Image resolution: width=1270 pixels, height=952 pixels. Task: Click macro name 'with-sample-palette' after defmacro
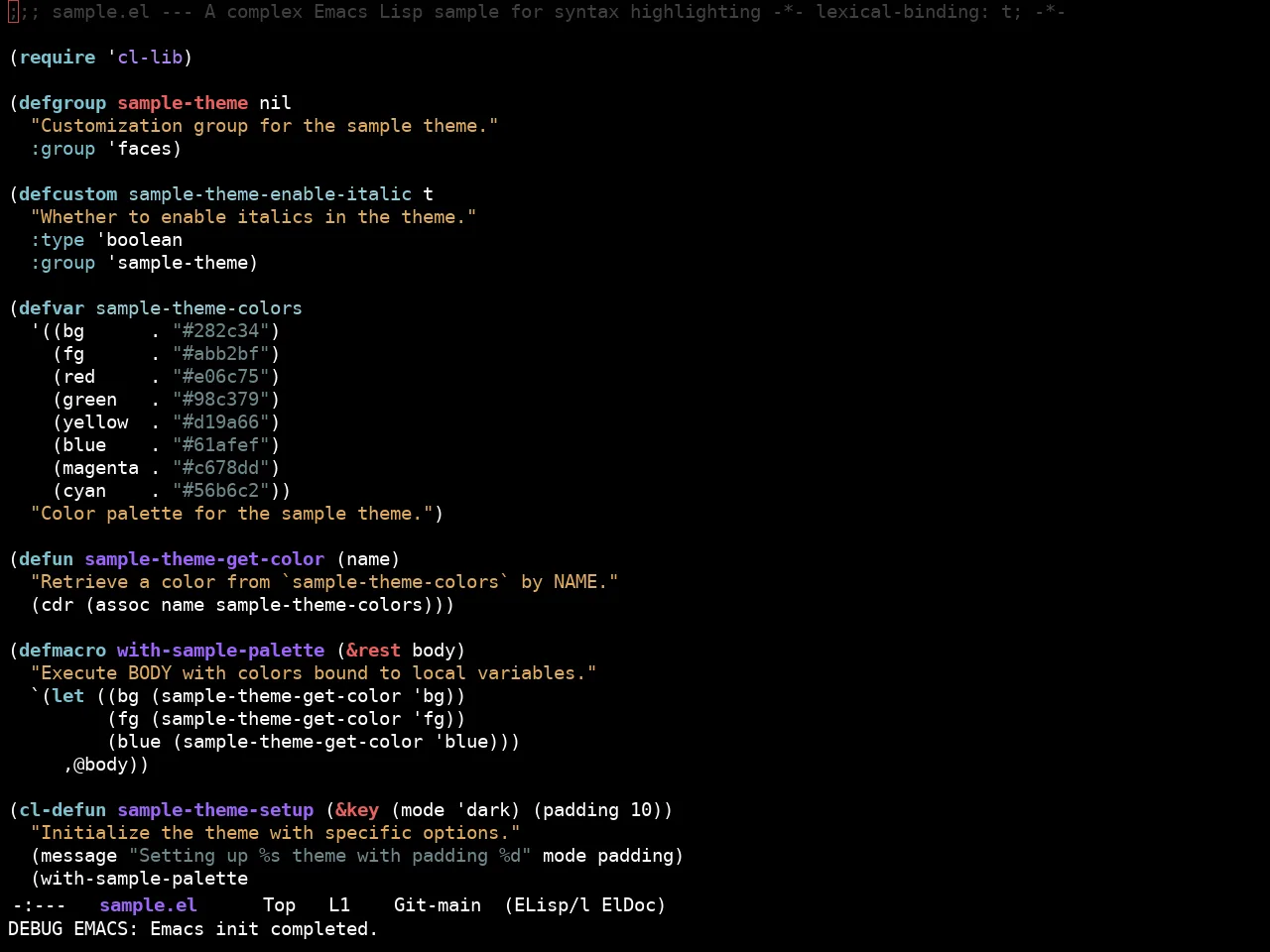pos(221,651)
